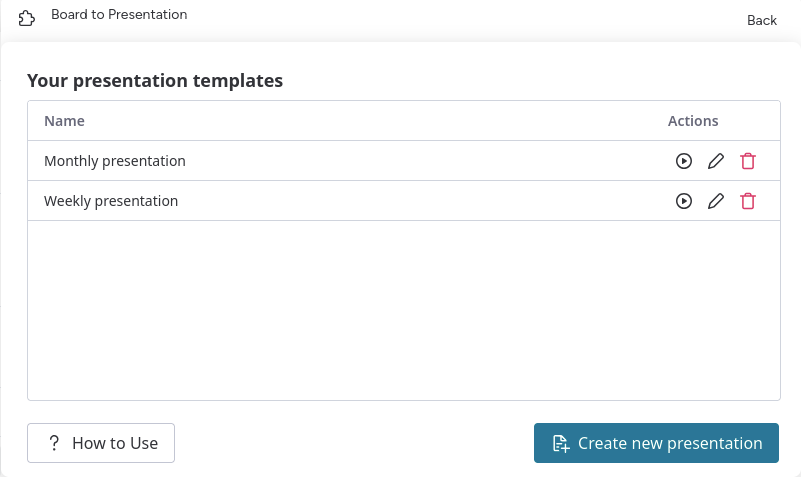Select the Monthly presentation name
Screen dimensions: 801x477
[x=115, y=161]
